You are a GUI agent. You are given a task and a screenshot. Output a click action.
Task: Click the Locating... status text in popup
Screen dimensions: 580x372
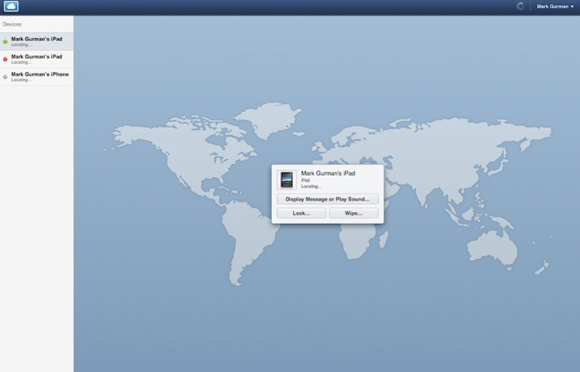point(311,186)
